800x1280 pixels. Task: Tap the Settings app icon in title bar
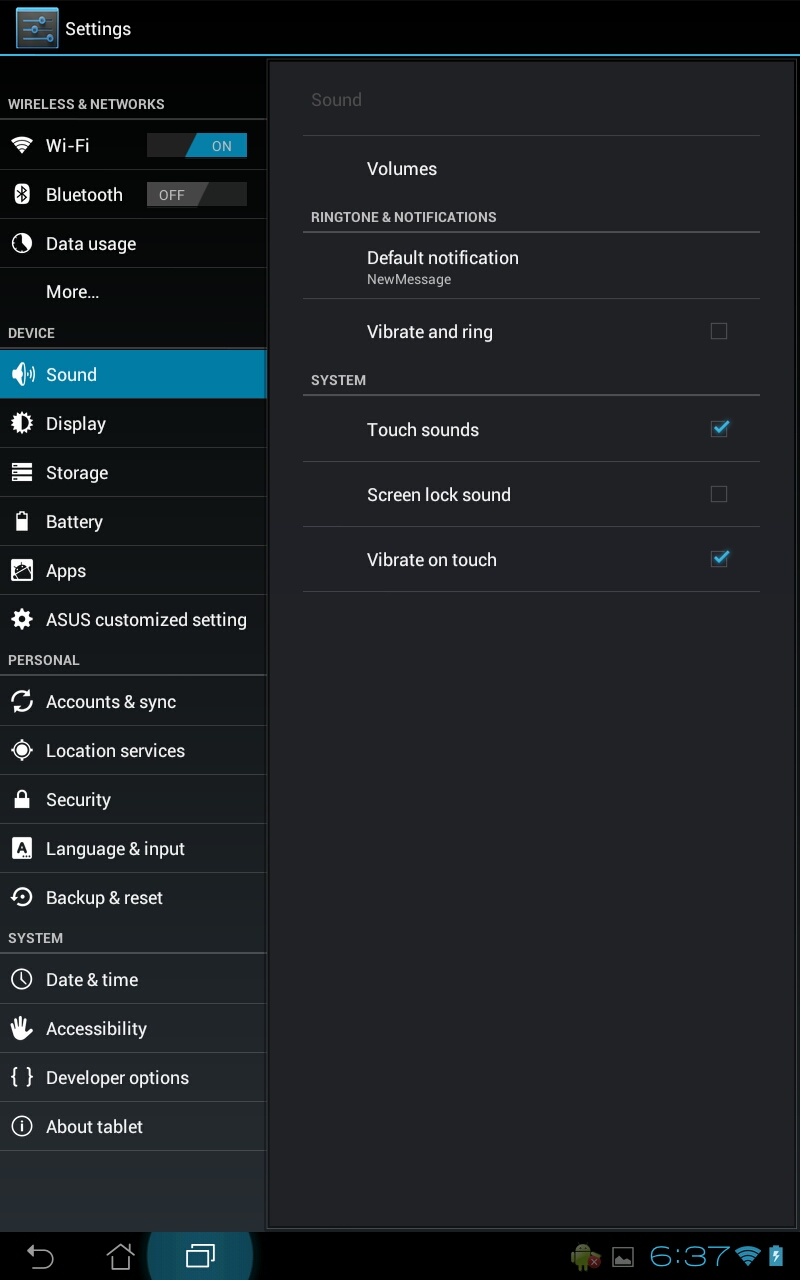(x=37, y=28)
